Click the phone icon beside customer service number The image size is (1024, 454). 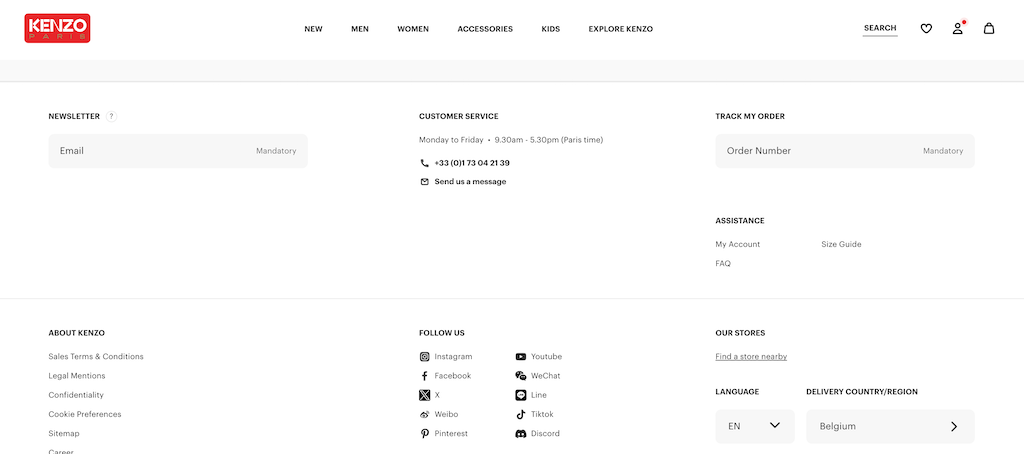point(424,163)
